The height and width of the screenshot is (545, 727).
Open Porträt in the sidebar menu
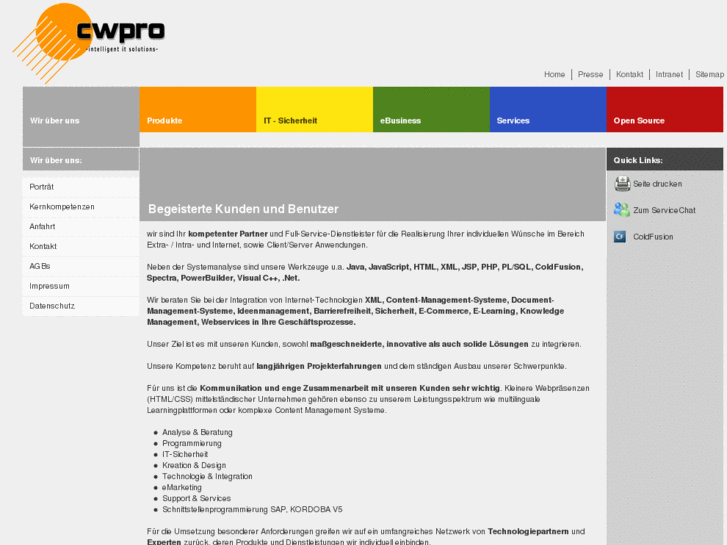tap(81, 187)
